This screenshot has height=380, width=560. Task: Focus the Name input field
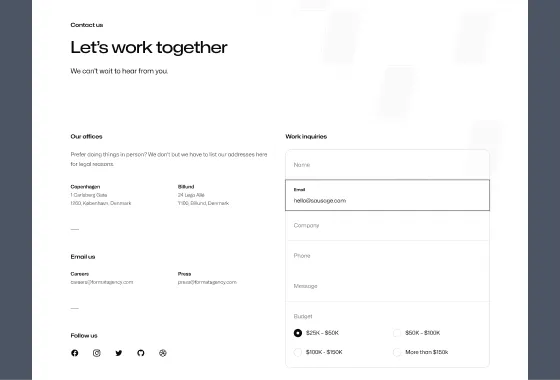tap(388, 165)
